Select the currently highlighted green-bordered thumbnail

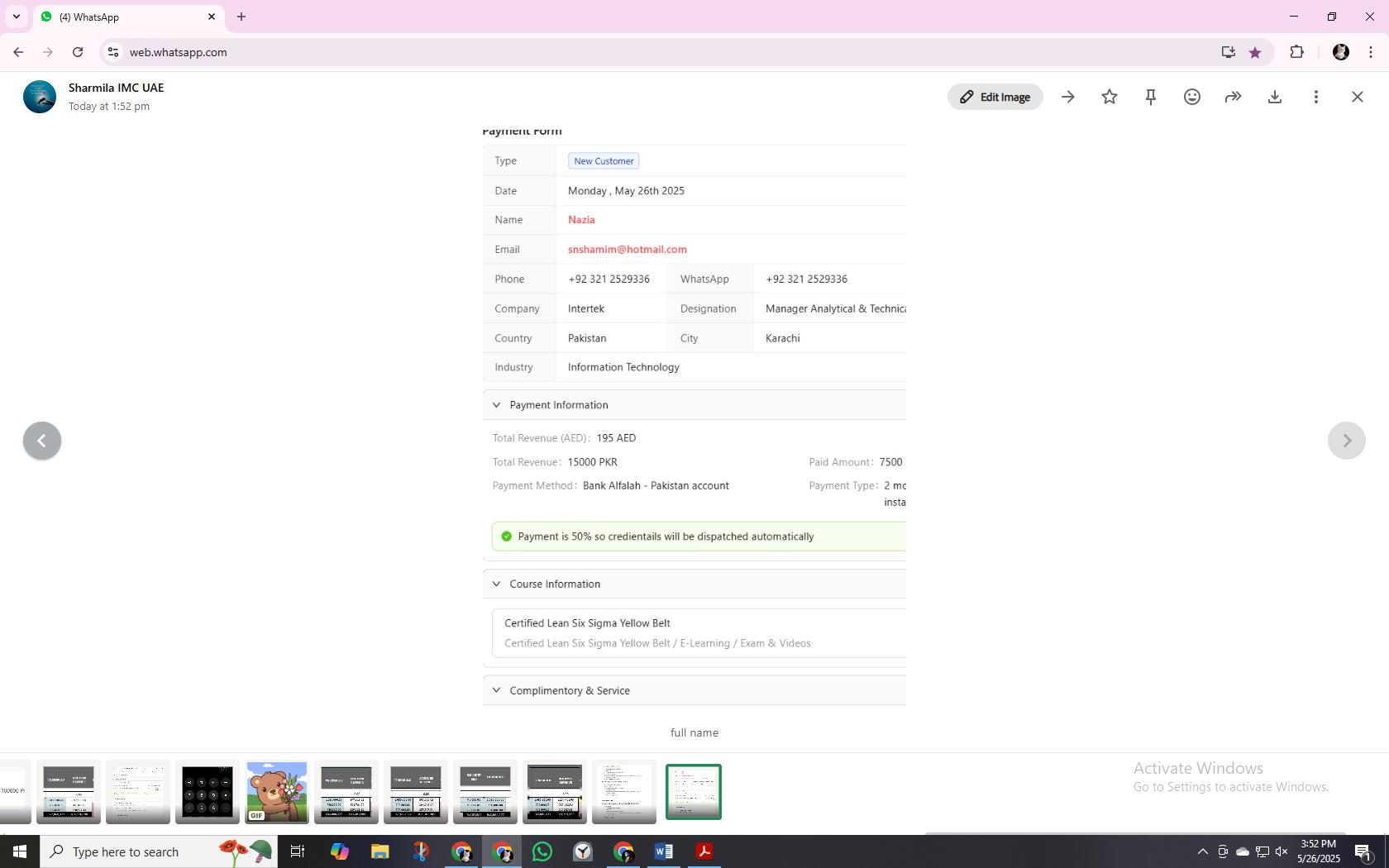tap(694, 792)
